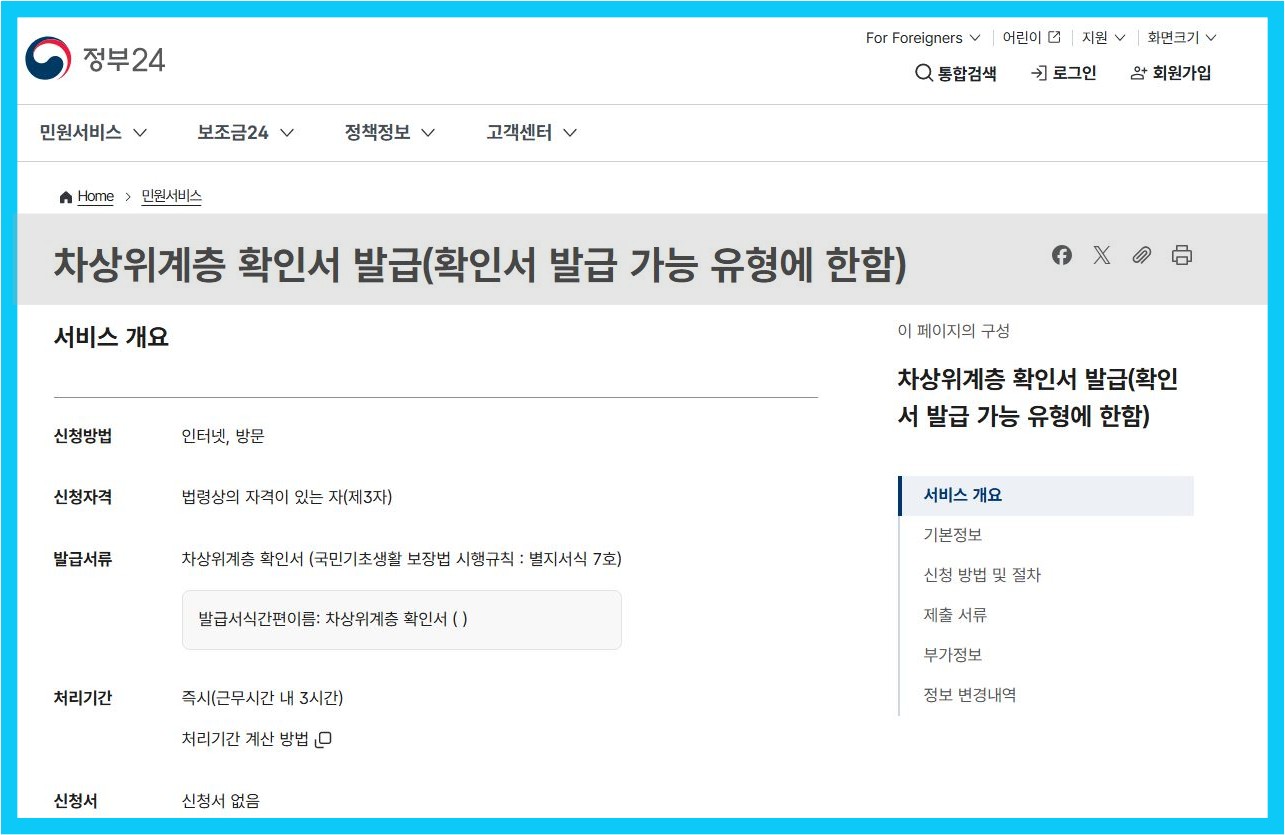Expand the For Foreigners dropdown

920,37
